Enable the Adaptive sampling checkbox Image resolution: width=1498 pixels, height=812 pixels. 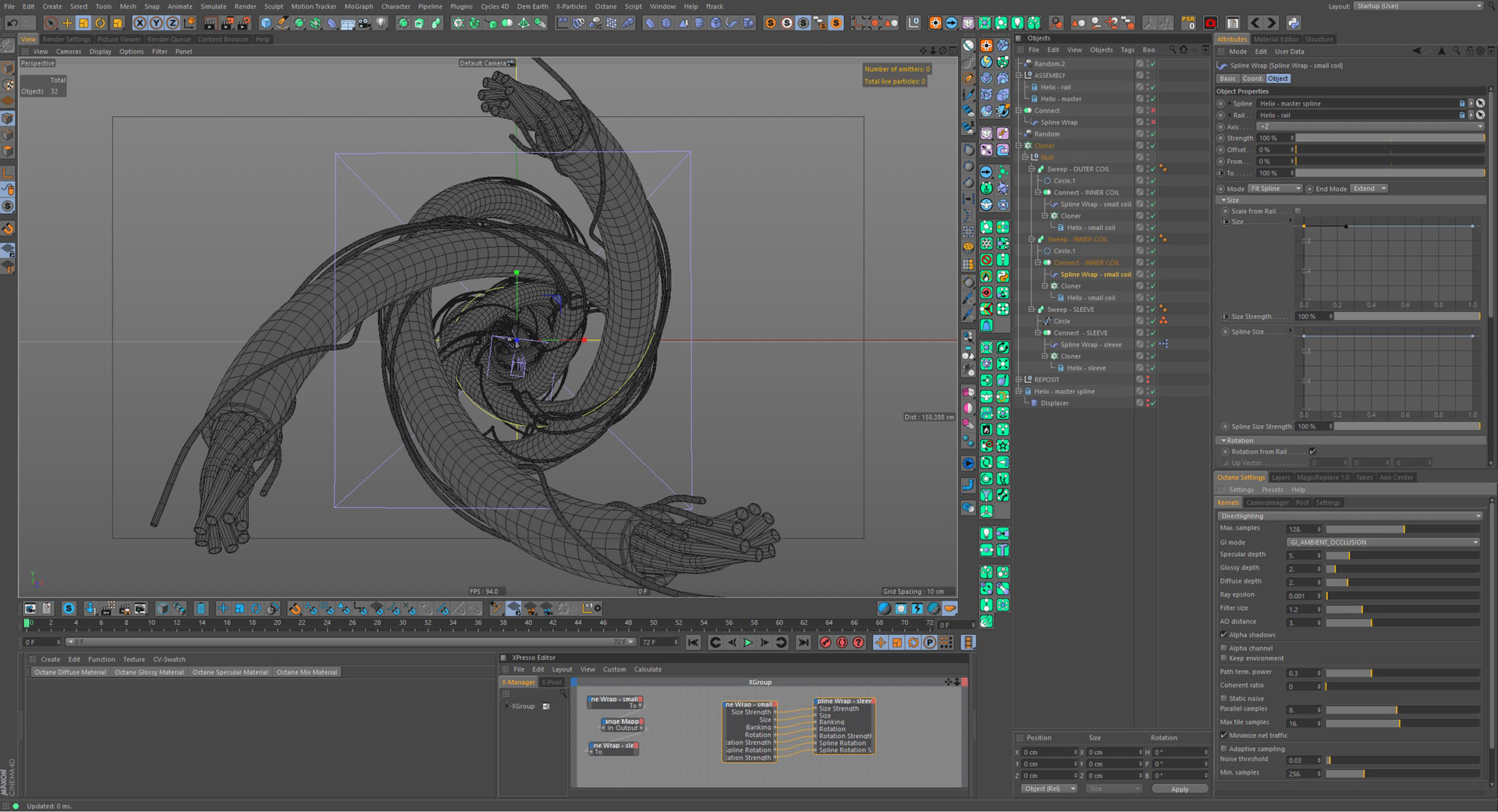(1223, 749)
